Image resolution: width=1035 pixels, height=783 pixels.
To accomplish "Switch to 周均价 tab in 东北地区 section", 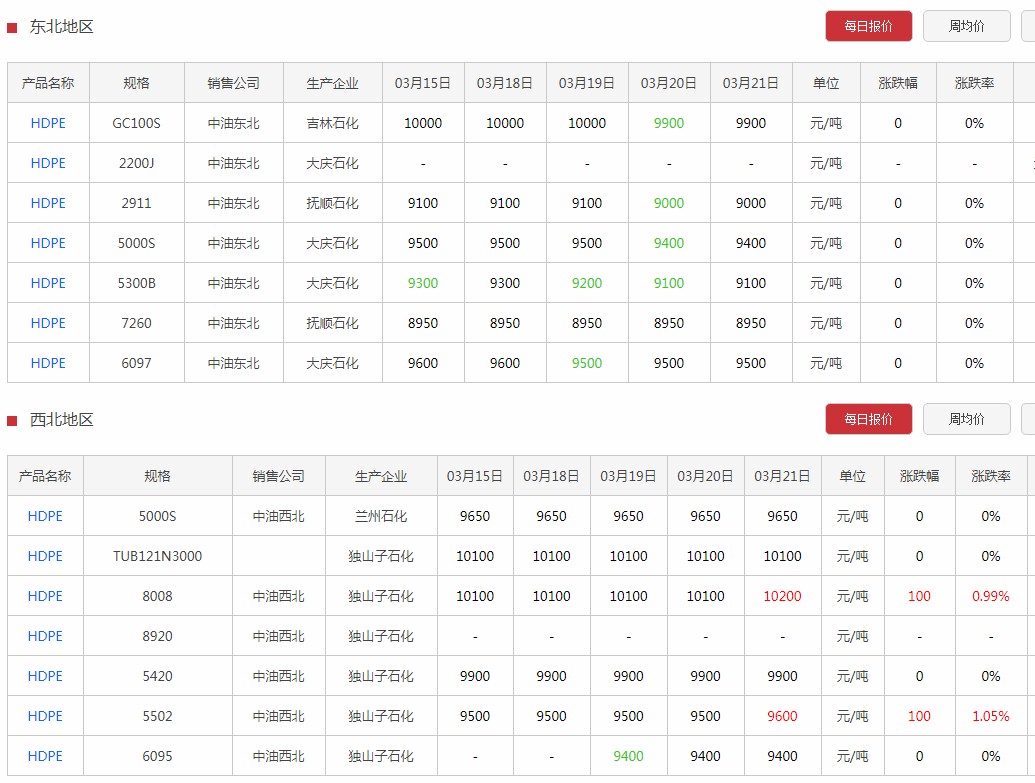I will click(966, 27).
